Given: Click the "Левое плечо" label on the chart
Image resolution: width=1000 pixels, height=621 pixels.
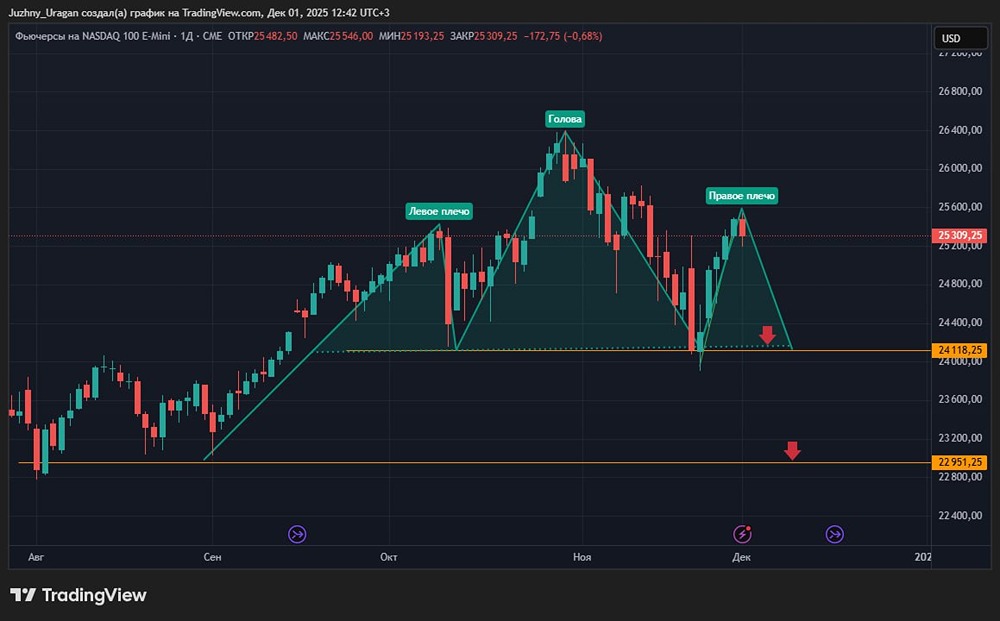Looking at the screenshot, I should [440, 211].
